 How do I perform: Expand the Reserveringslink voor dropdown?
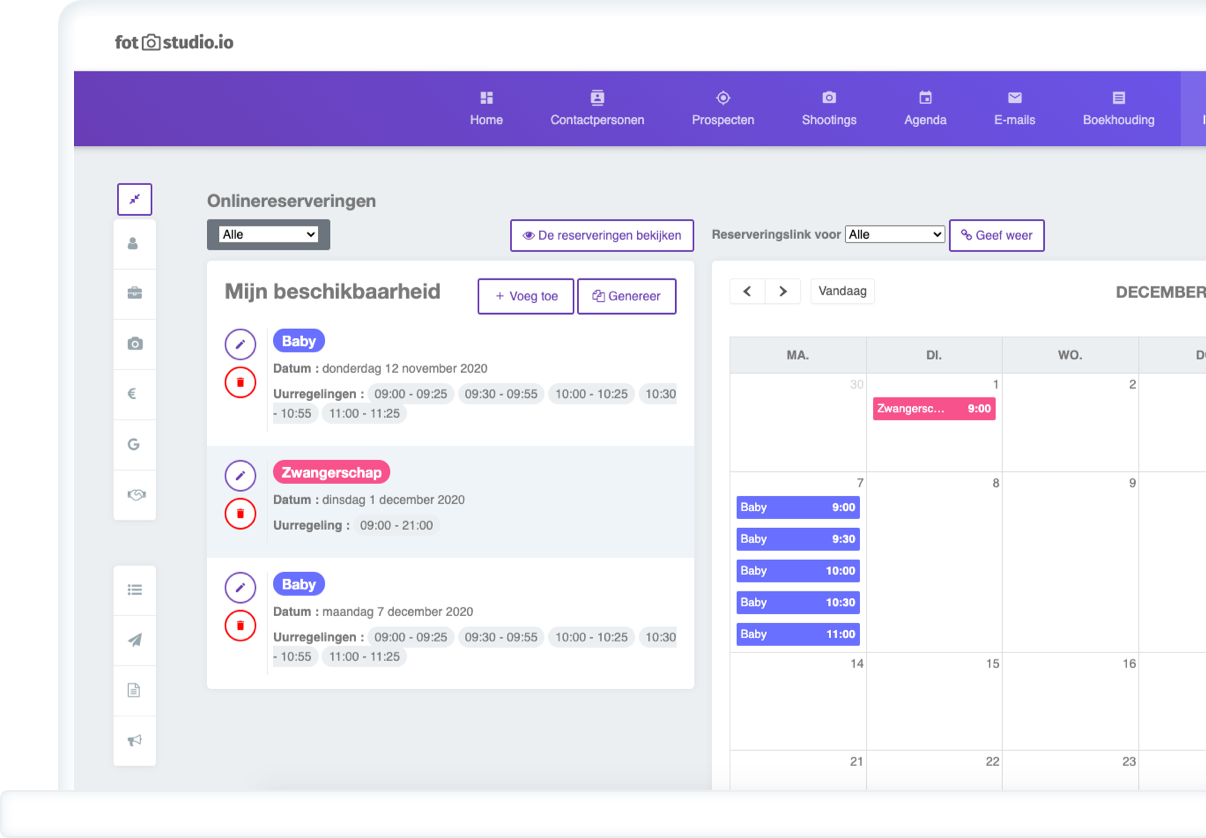(894, 235)
